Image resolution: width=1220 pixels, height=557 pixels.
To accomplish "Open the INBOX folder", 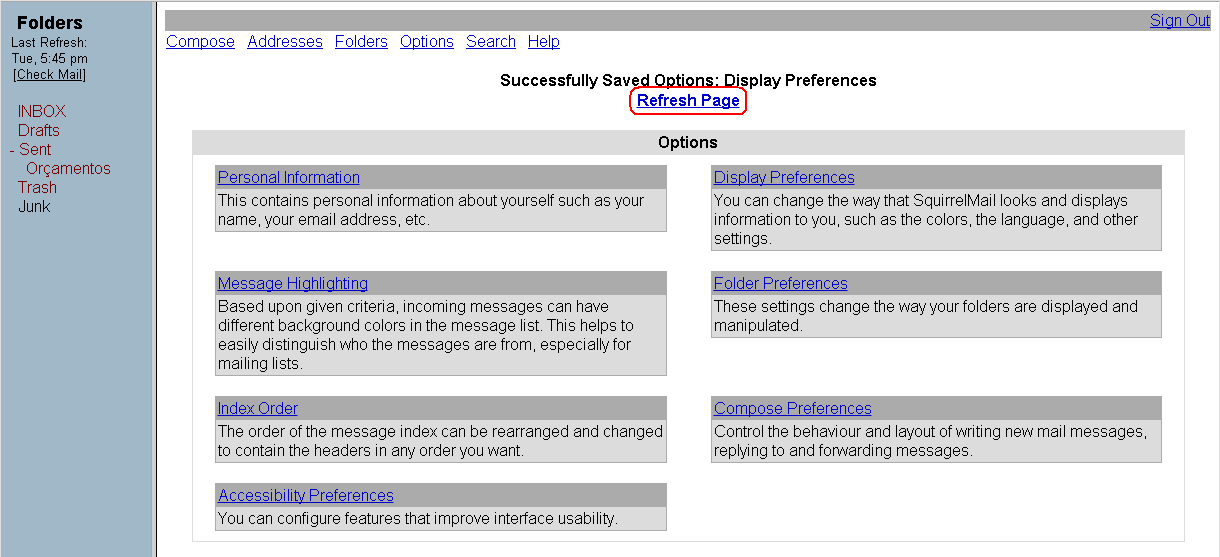I will pos(42,111).
